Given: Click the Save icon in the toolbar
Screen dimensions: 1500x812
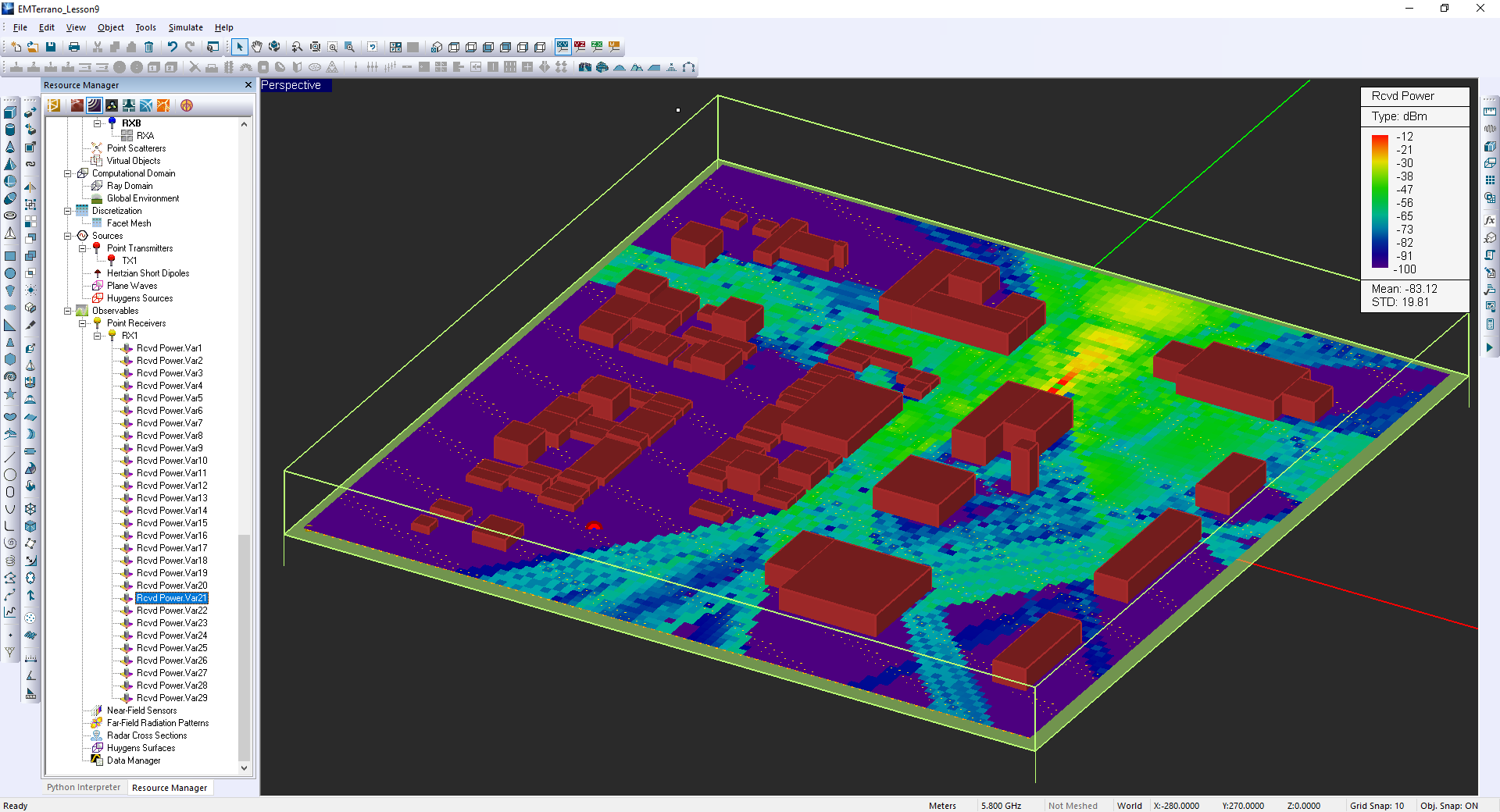Looking at the screenshot, I should 51,47.
